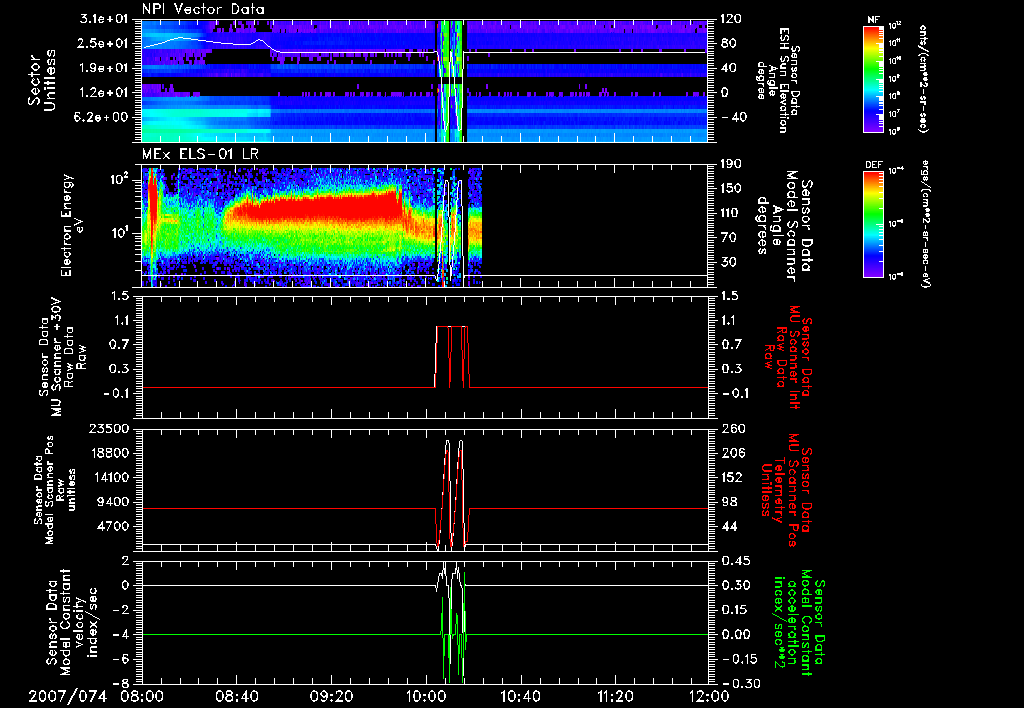This screenshot has width=1024, height=708.
Task: Click the '3.1e+01' sector tick label
Action: point(104,19)
